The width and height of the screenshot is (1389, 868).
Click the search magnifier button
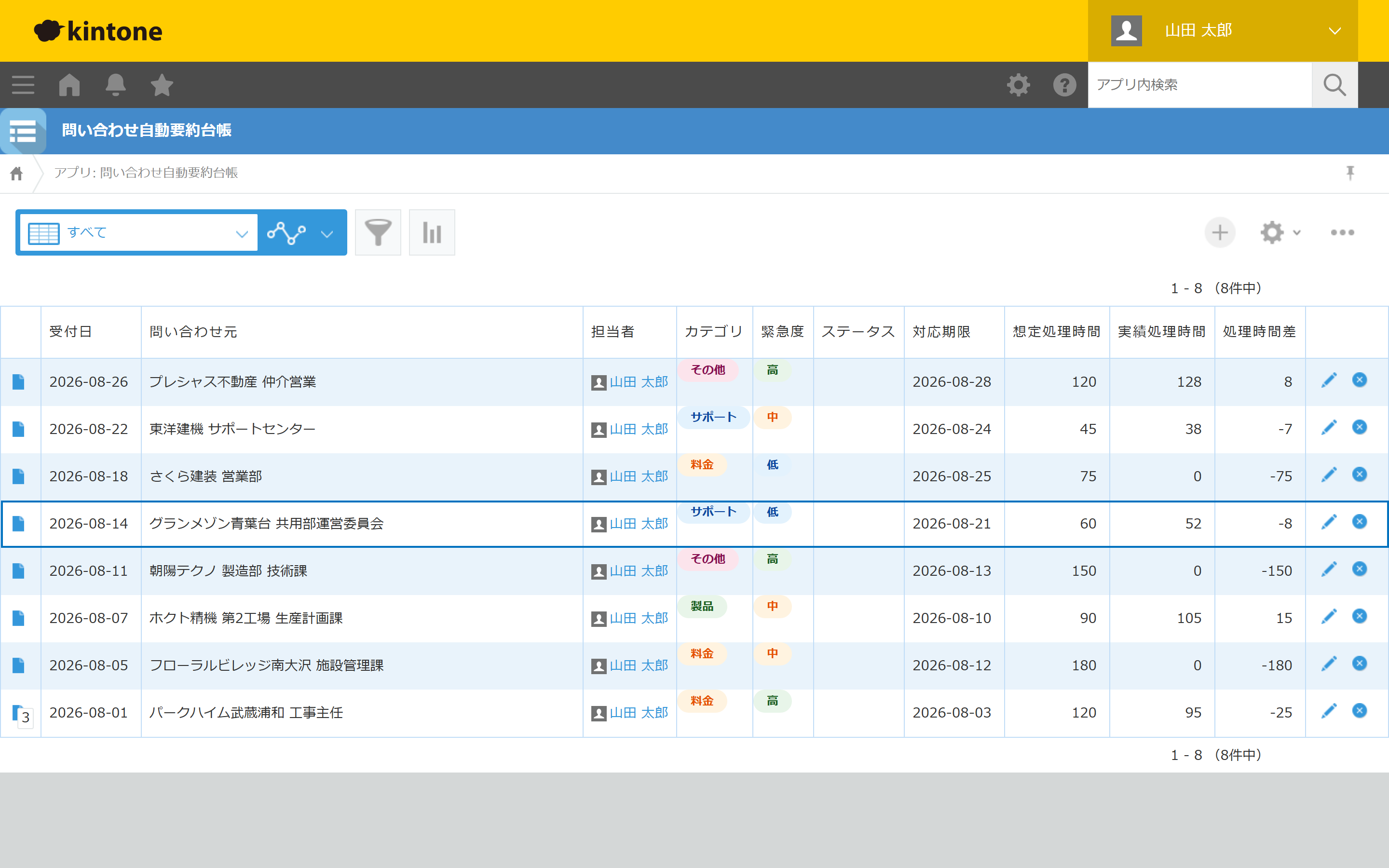pos(1335,85)
